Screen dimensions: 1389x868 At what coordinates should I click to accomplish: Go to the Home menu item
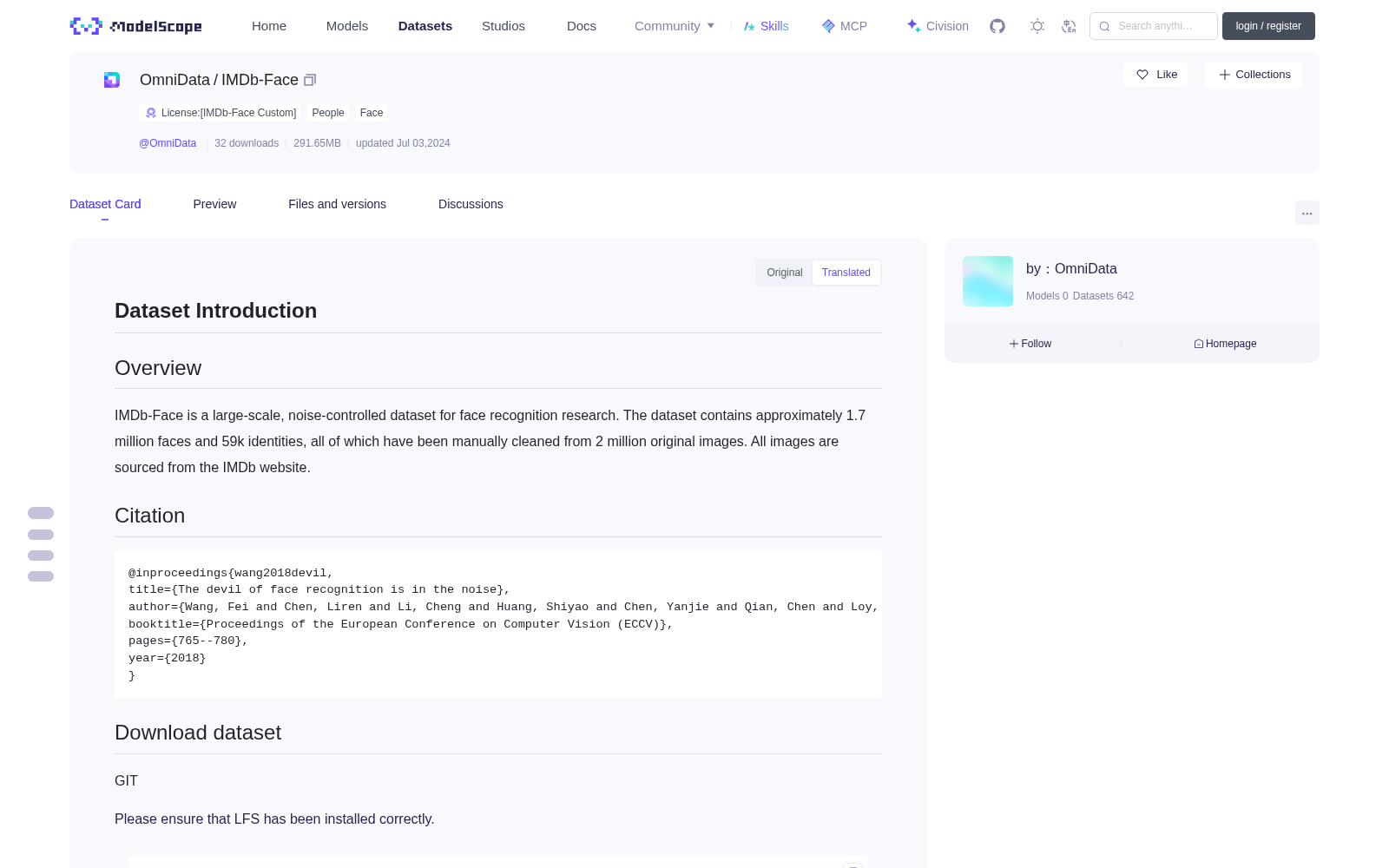(269, 26)
